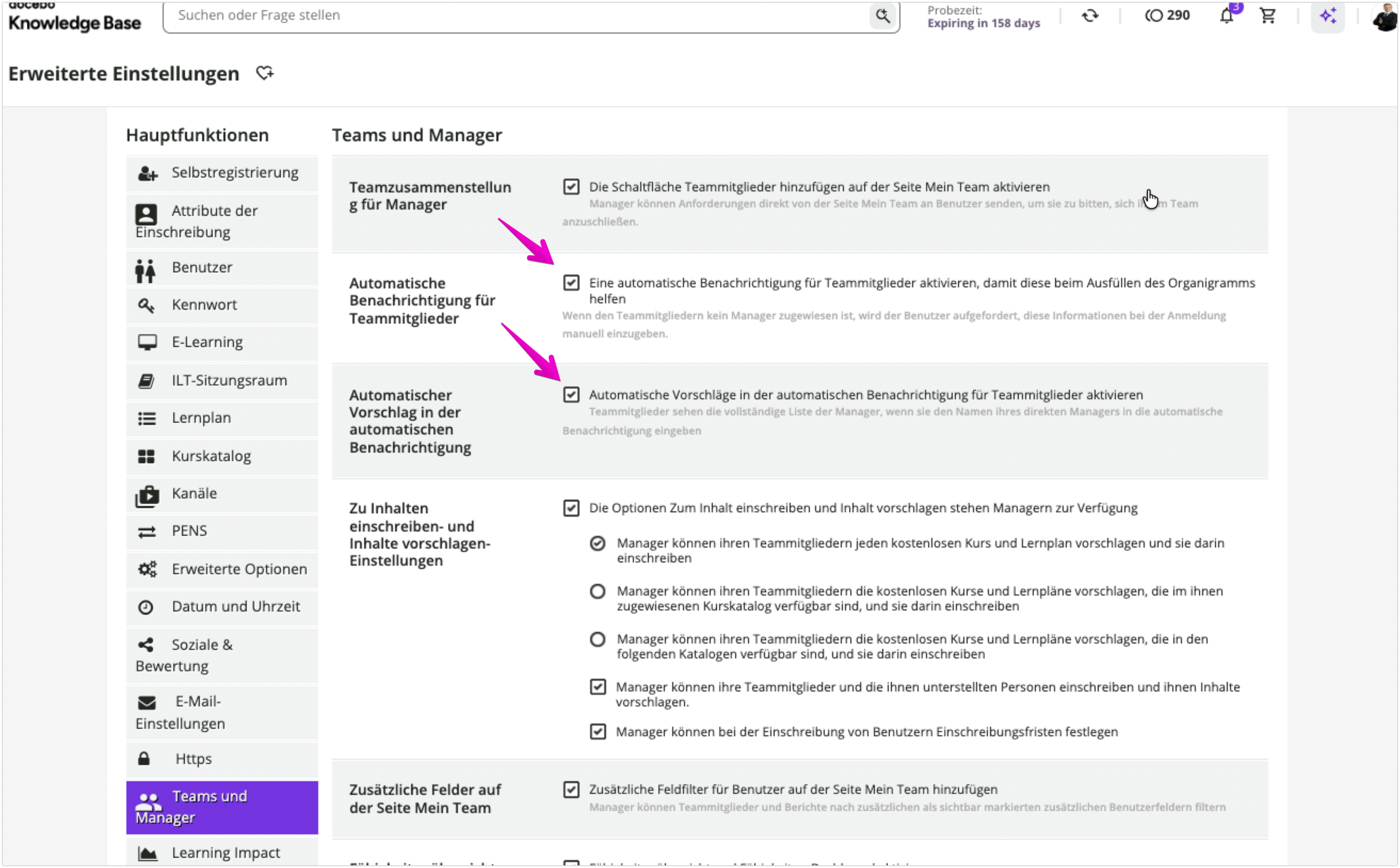Click the ILT-Sitzungsraum book icon
The image size is (1400, 868).
point(146,381)
